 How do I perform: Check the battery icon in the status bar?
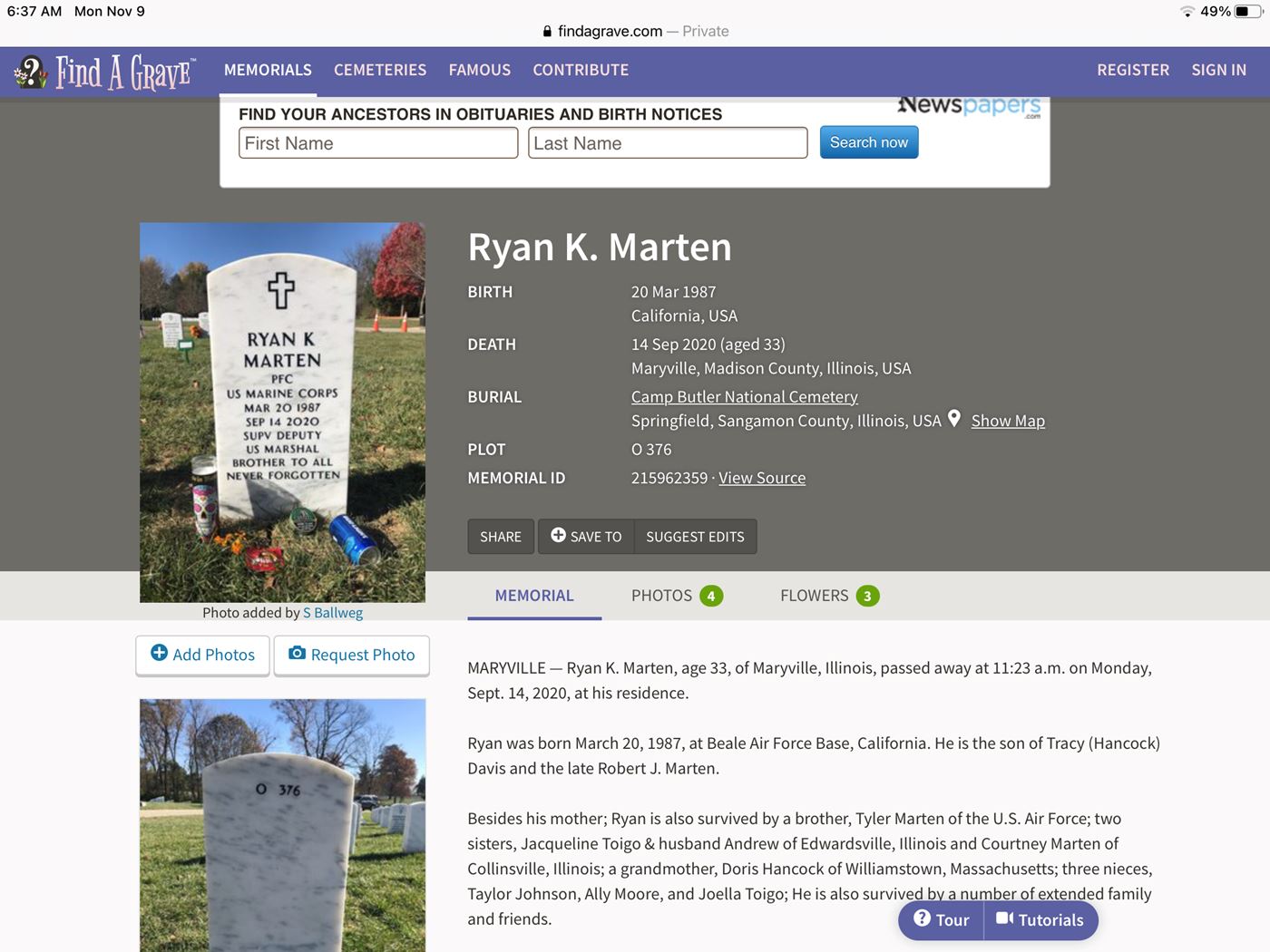[x=1249, y=12]
